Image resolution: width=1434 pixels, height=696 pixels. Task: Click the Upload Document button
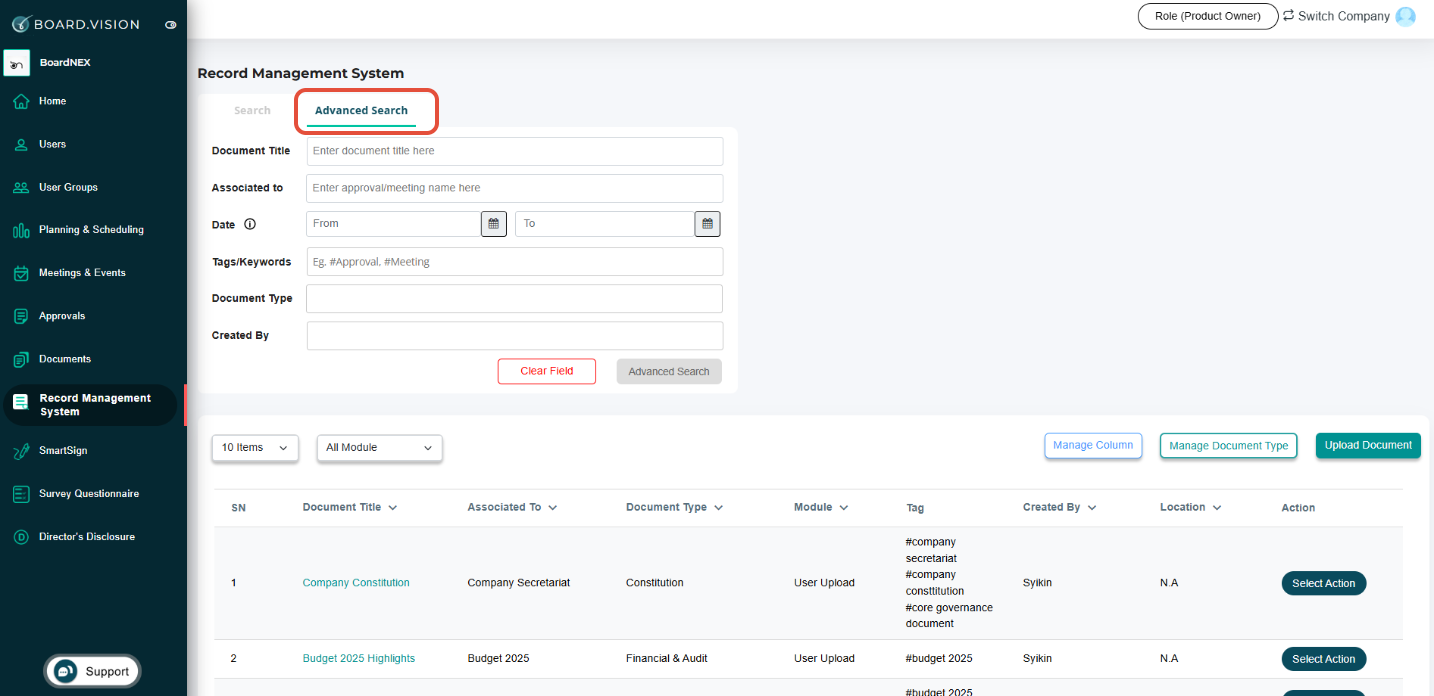point(1368,446)
